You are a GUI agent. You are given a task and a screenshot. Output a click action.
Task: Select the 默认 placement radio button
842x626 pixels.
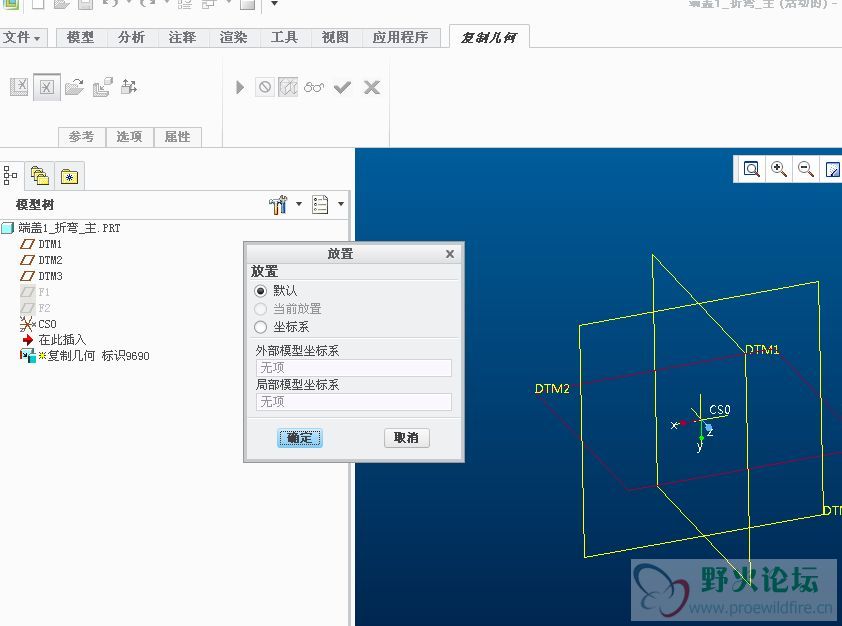coord(261,290)
